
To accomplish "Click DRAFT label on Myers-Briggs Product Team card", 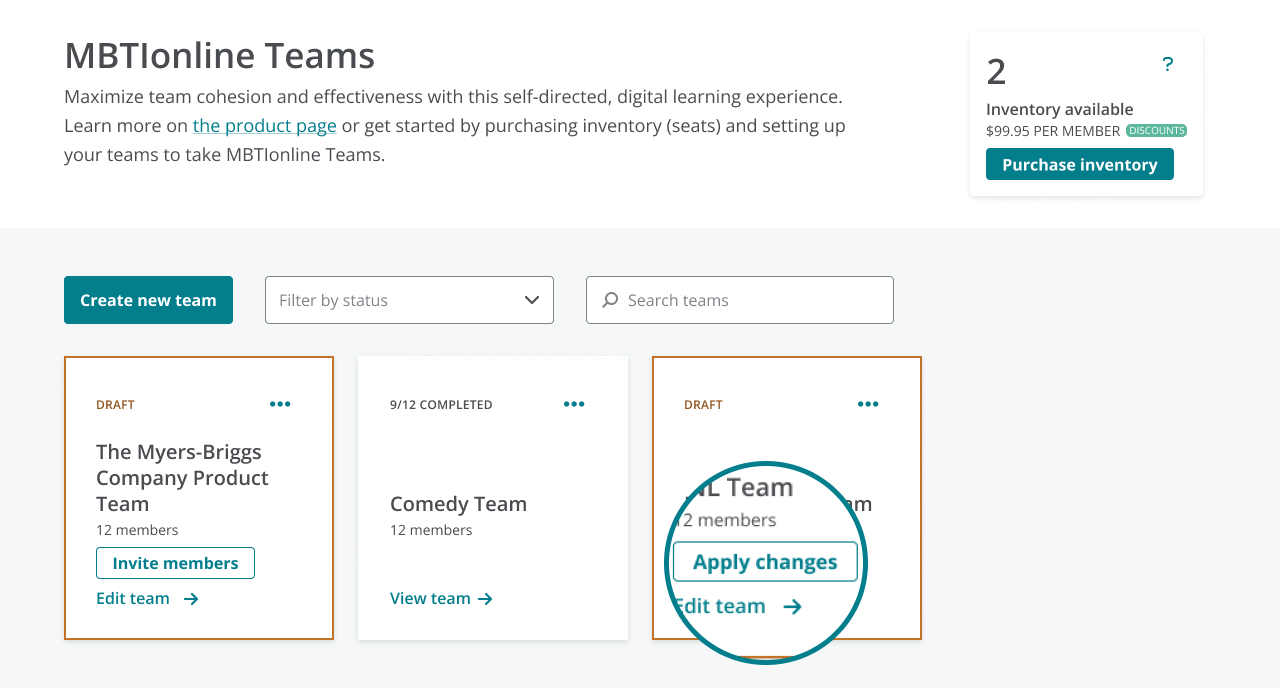I will point(115,405).
